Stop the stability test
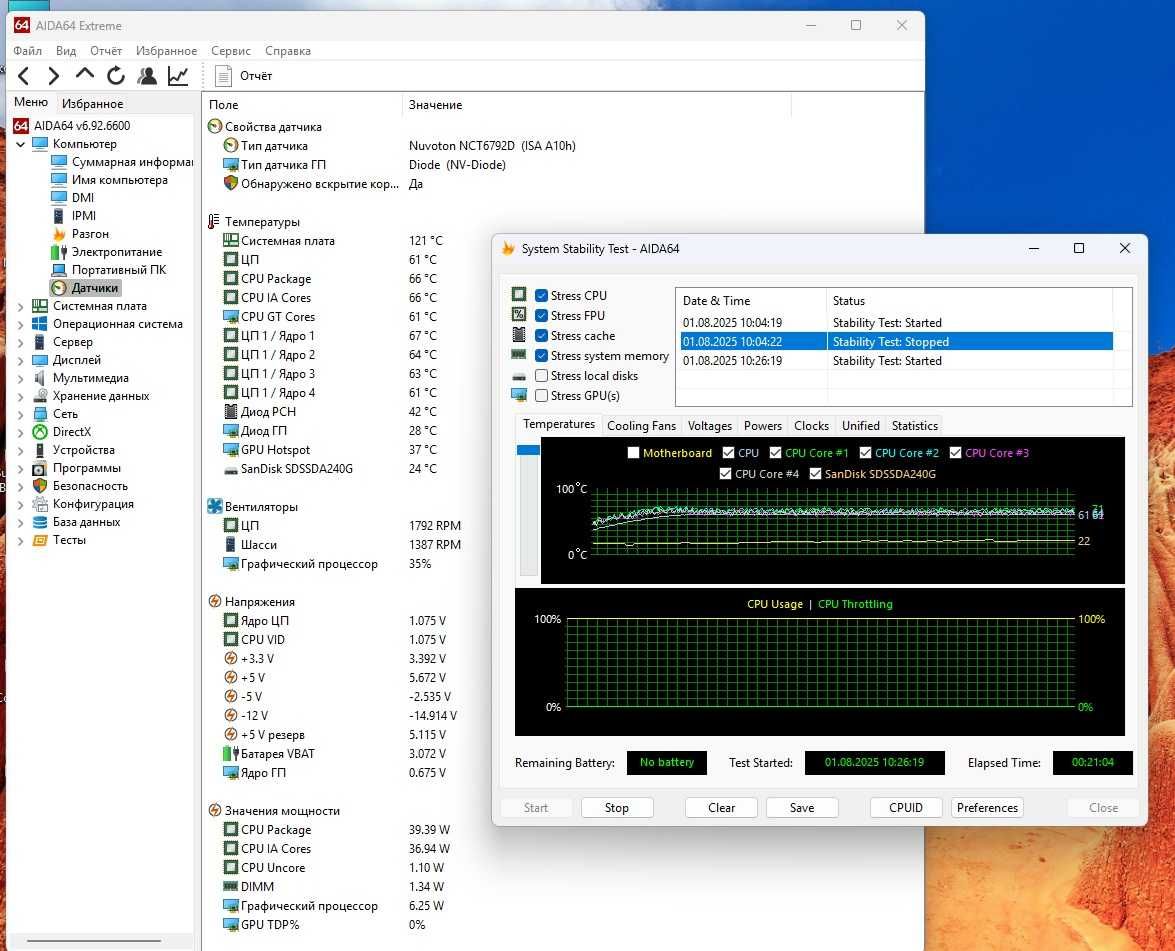 click(x=617, y=807)
